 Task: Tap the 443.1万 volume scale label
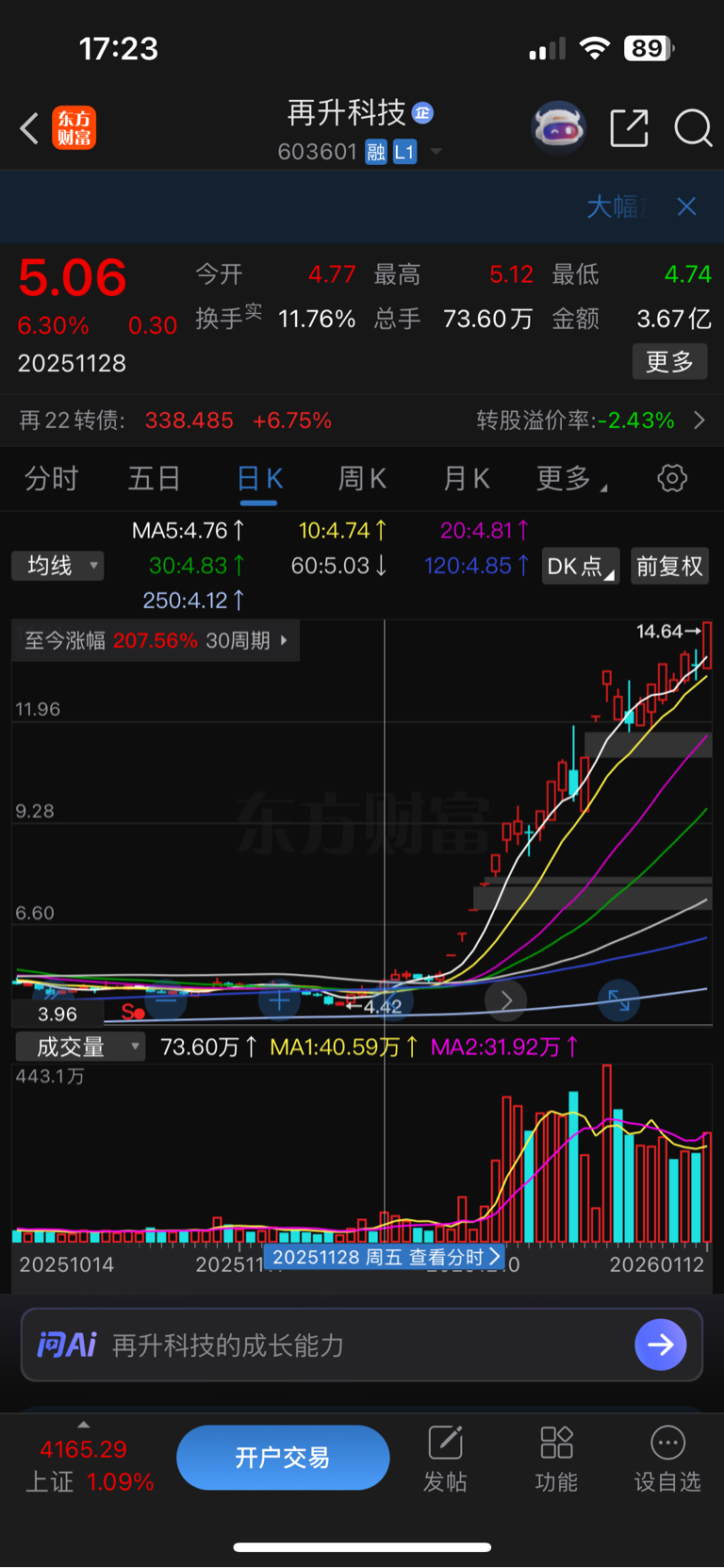[x=50, y=1076]
